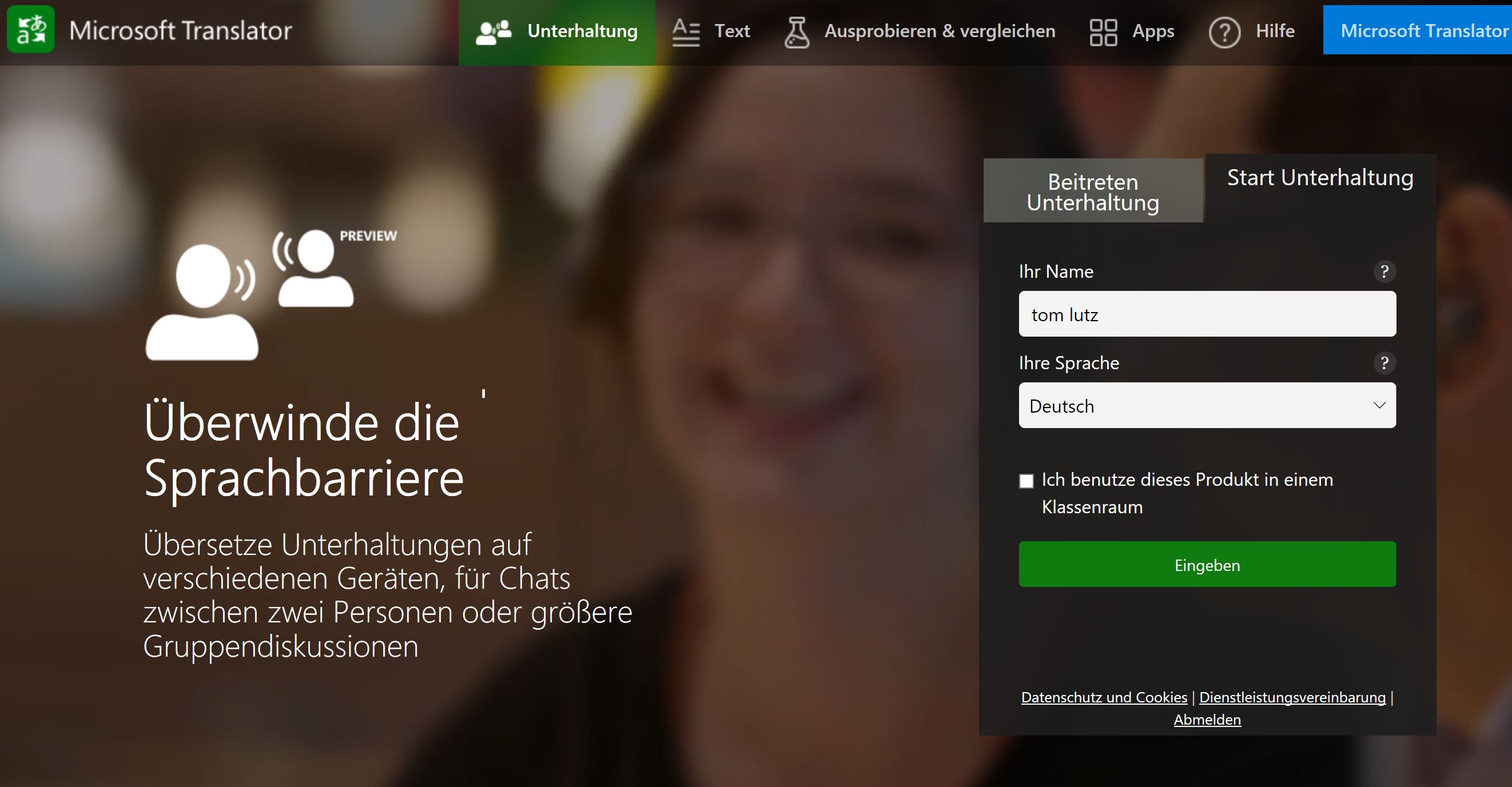Click the help icon beside Ihre Sprache

point(1384,363)
